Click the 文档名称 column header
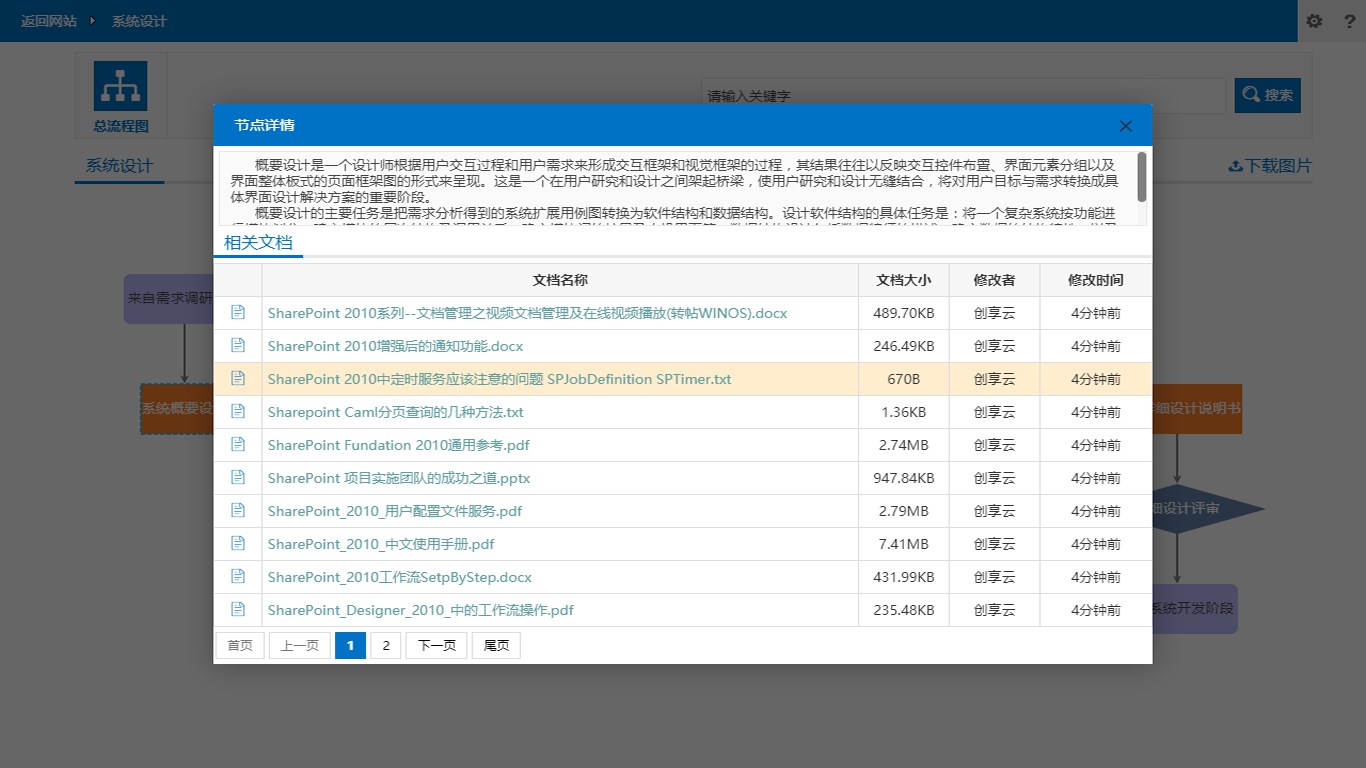The image size is (1366, 768). point(560,280)
